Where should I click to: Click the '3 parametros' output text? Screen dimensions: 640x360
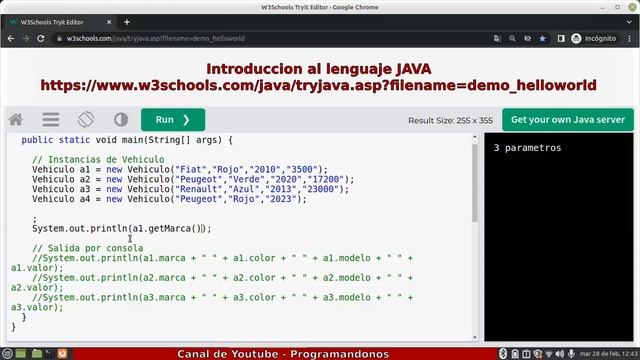click(x=527, y=148)
